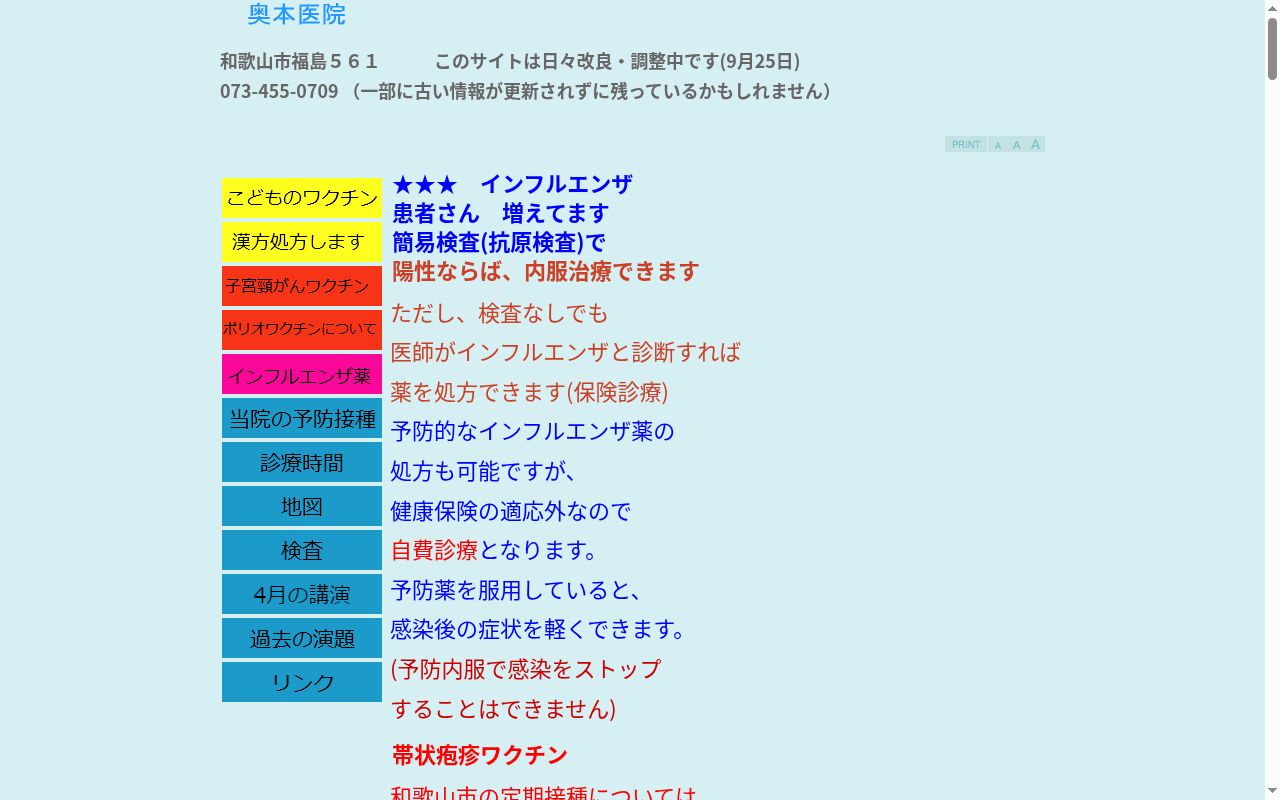Click the page vertical scrollbar thumb
This screenshot has height=800, width=1280.
(1272, 48)
